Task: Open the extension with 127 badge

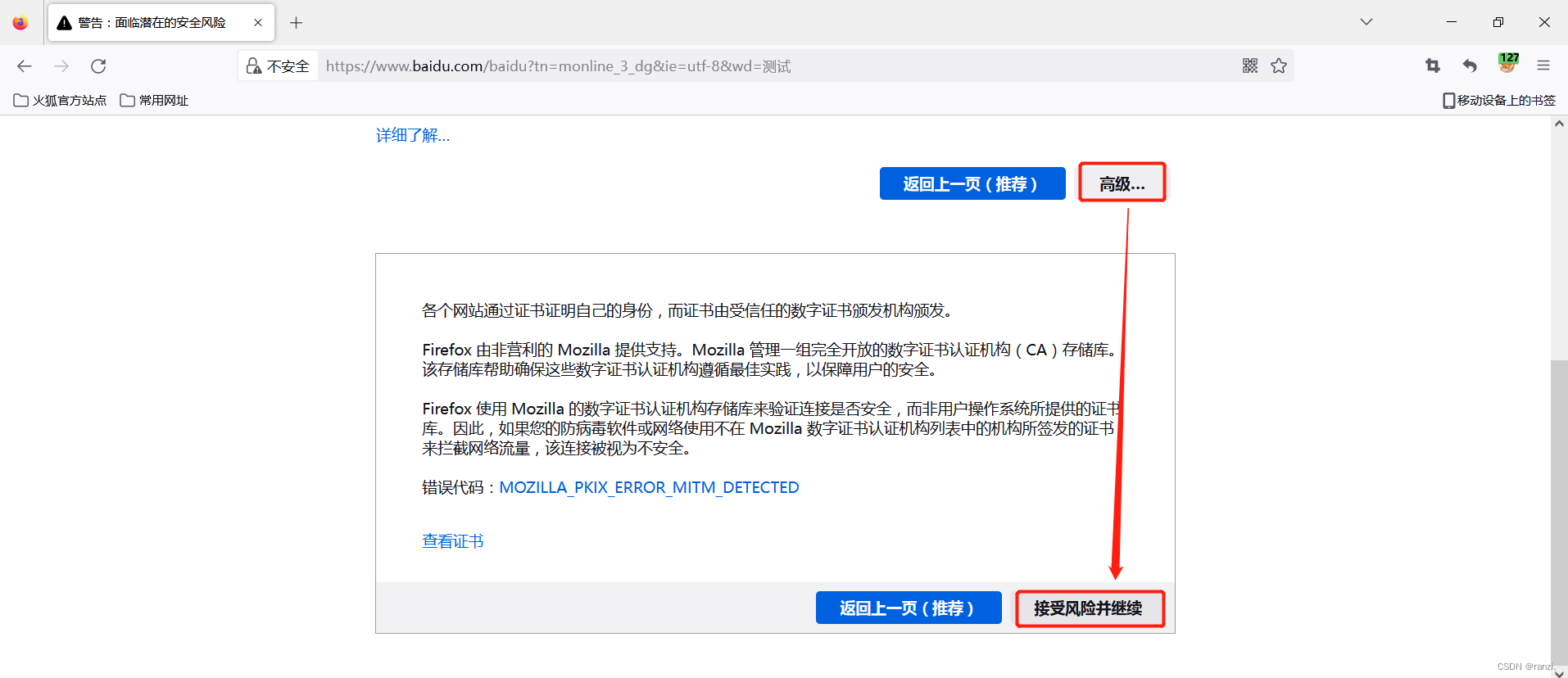Action: tap(1507, 64)
